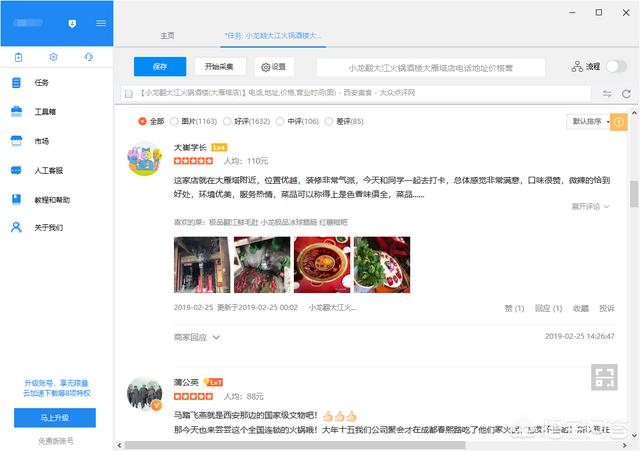Click the shield badge icon in header
640x451 pixels.
[x=72, y=24]
